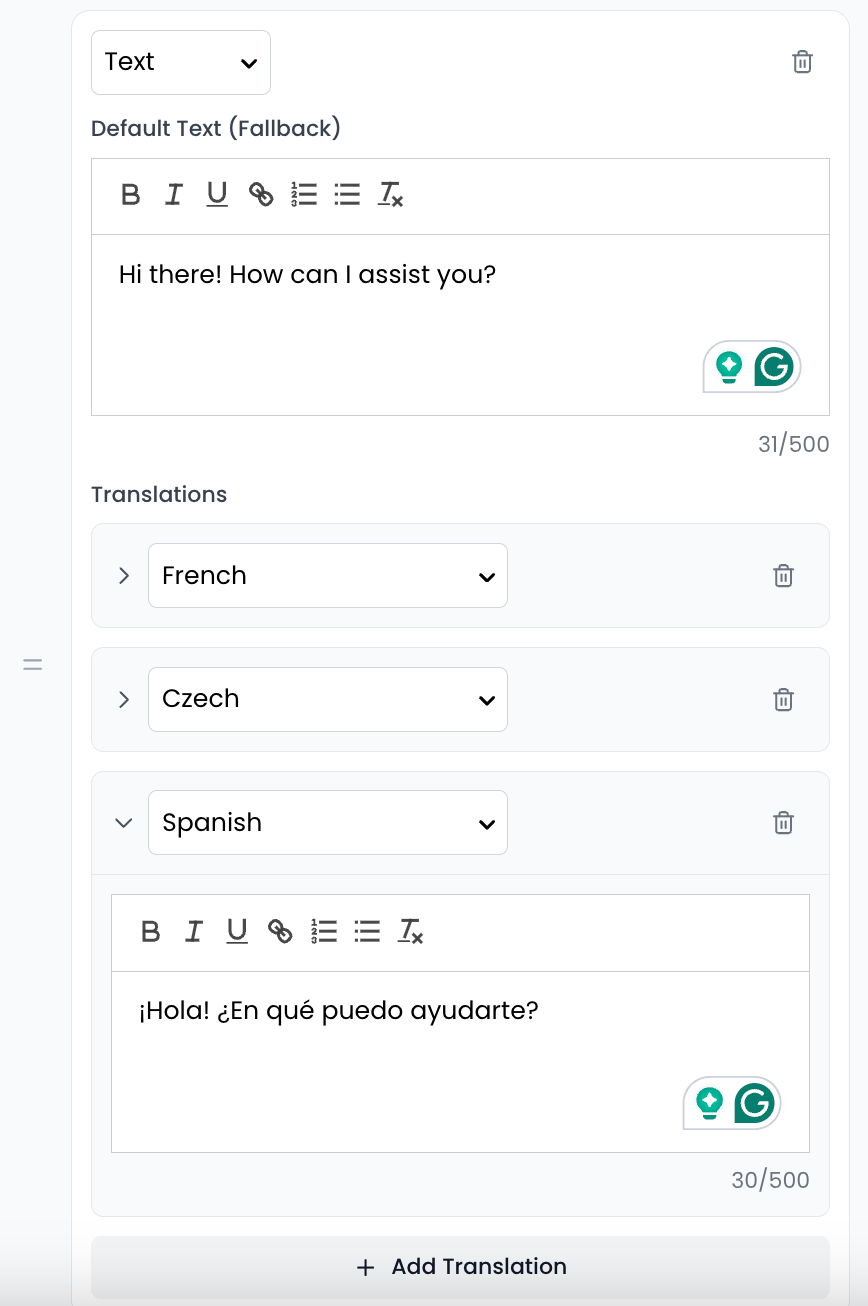Apply bullet list in Spanish editor toolbar
Screen dimensions: 868x1306
tap(367, 932)
